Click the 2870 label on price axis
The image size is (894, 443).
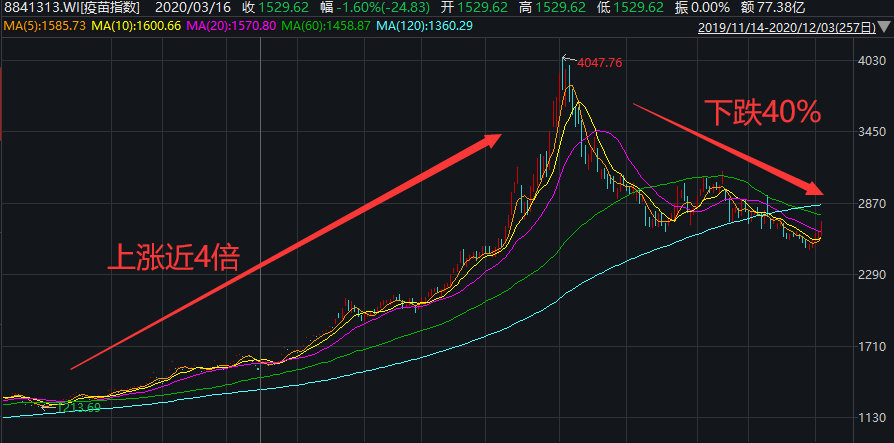[x=869, y=204]
